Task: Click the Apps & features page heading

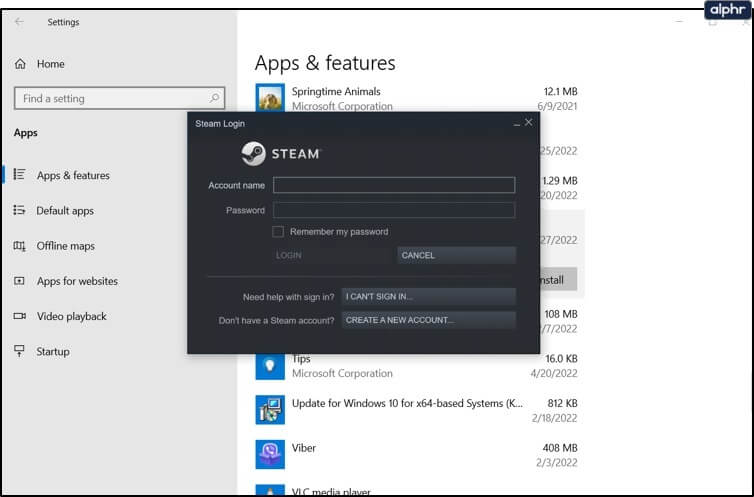Action: 325,63
